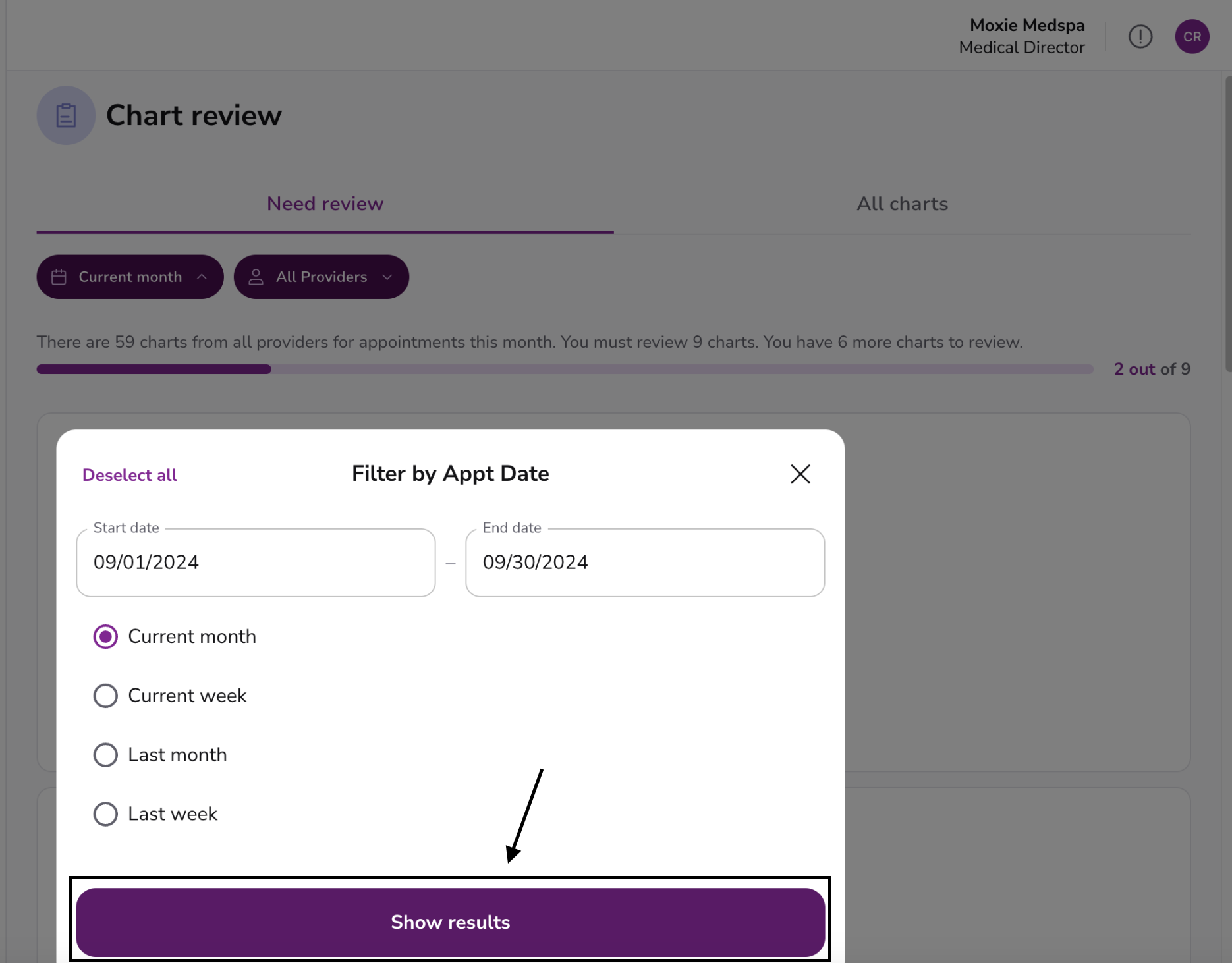Open the All Providers dropdown
This screenshot has width=1232, height=963.
point(322,277)
